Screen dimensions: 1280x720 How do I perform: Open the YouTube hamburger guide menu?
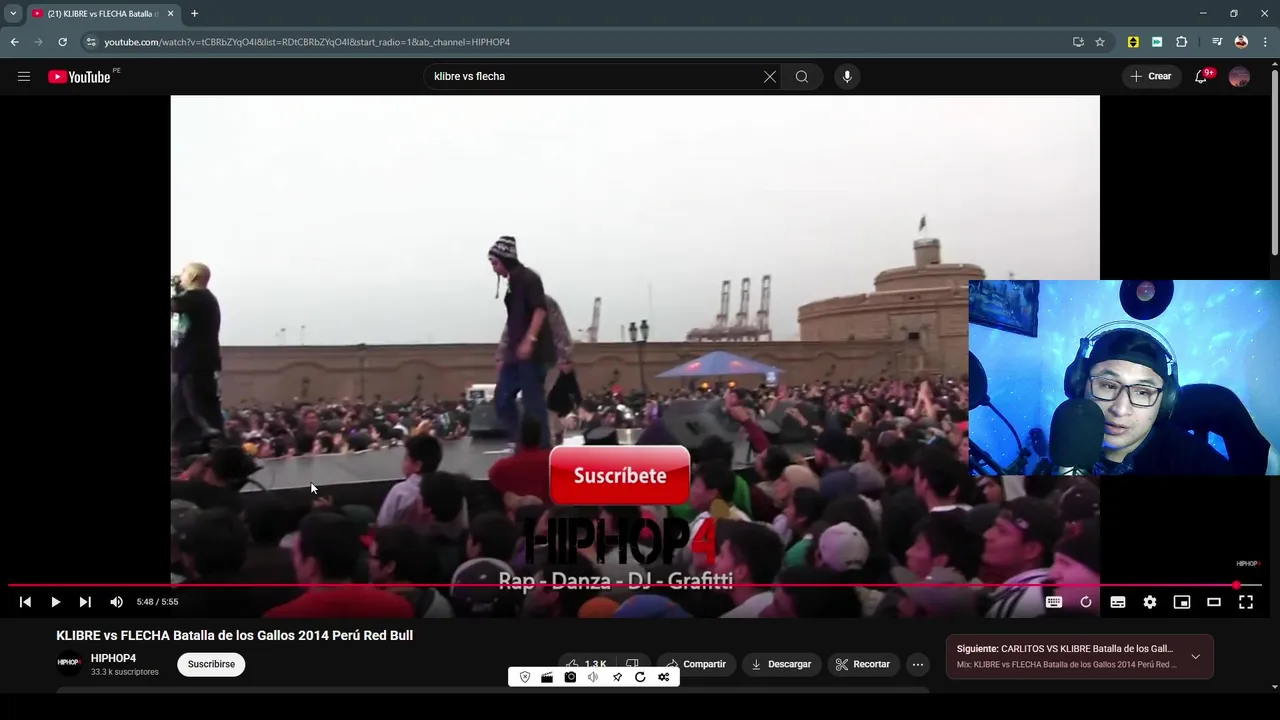[24, 77]
